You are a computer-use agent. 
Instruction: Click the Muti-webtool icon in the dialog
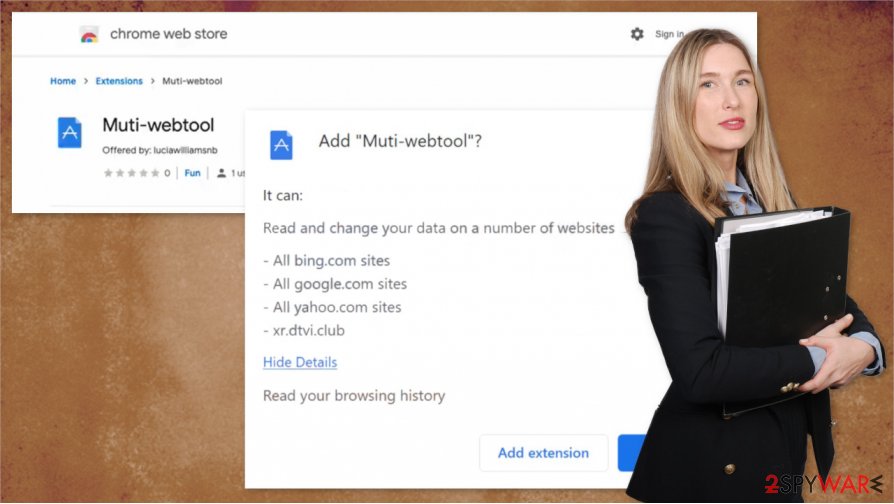tap(281, 145)
